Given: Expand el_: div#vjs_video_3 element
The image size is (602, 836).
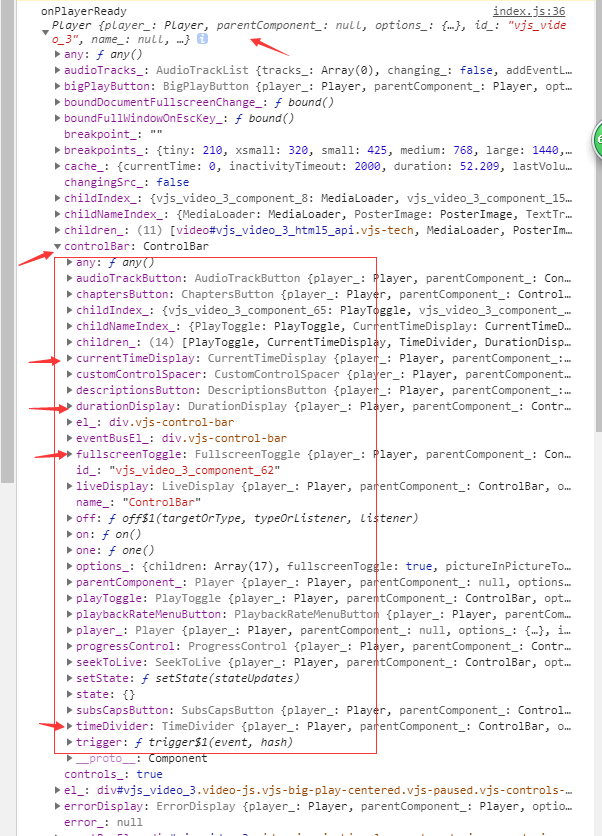Looking at the screenshot, I should click(58, 790).
